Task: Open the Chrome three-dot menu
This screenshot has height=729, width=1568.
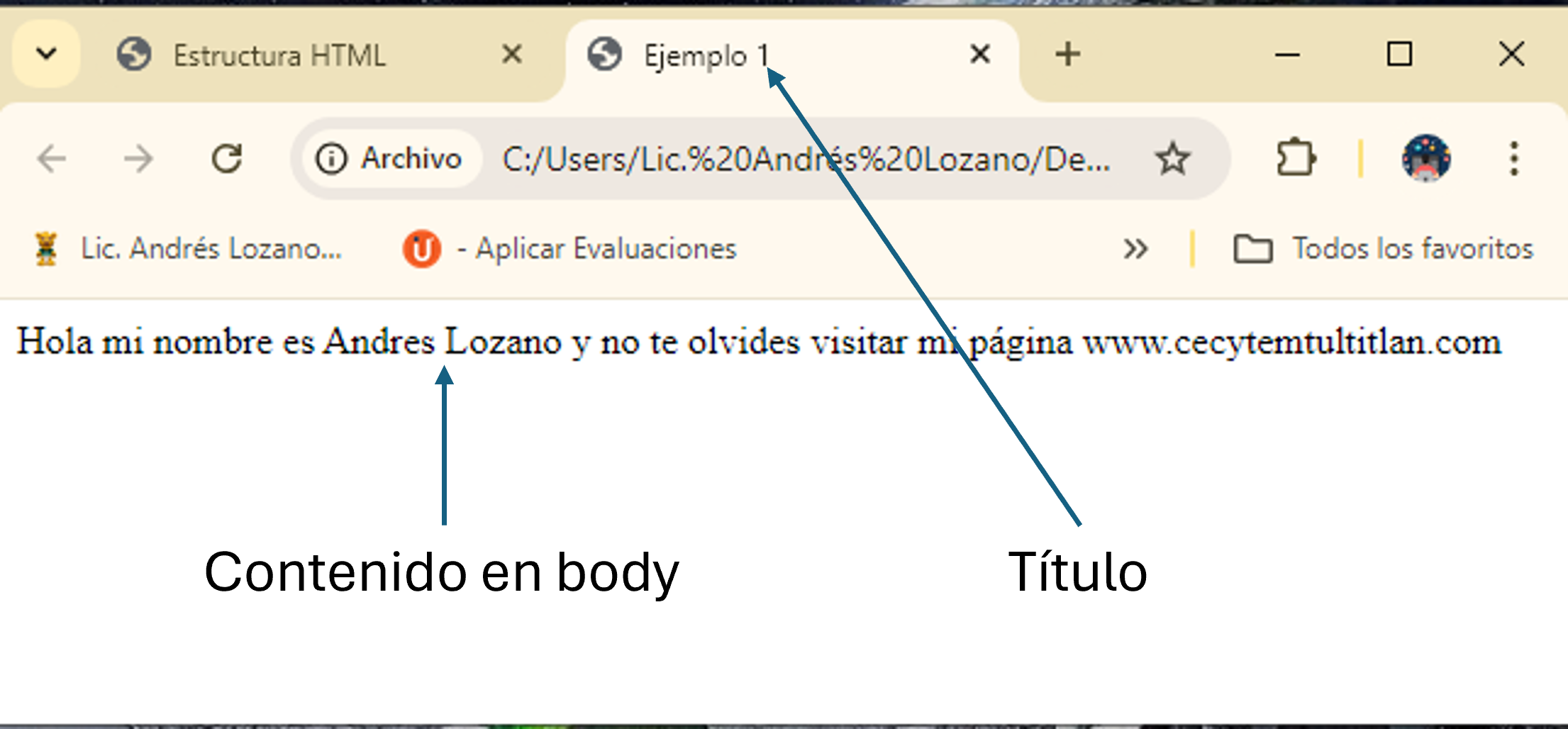Action: point(1513,158)
